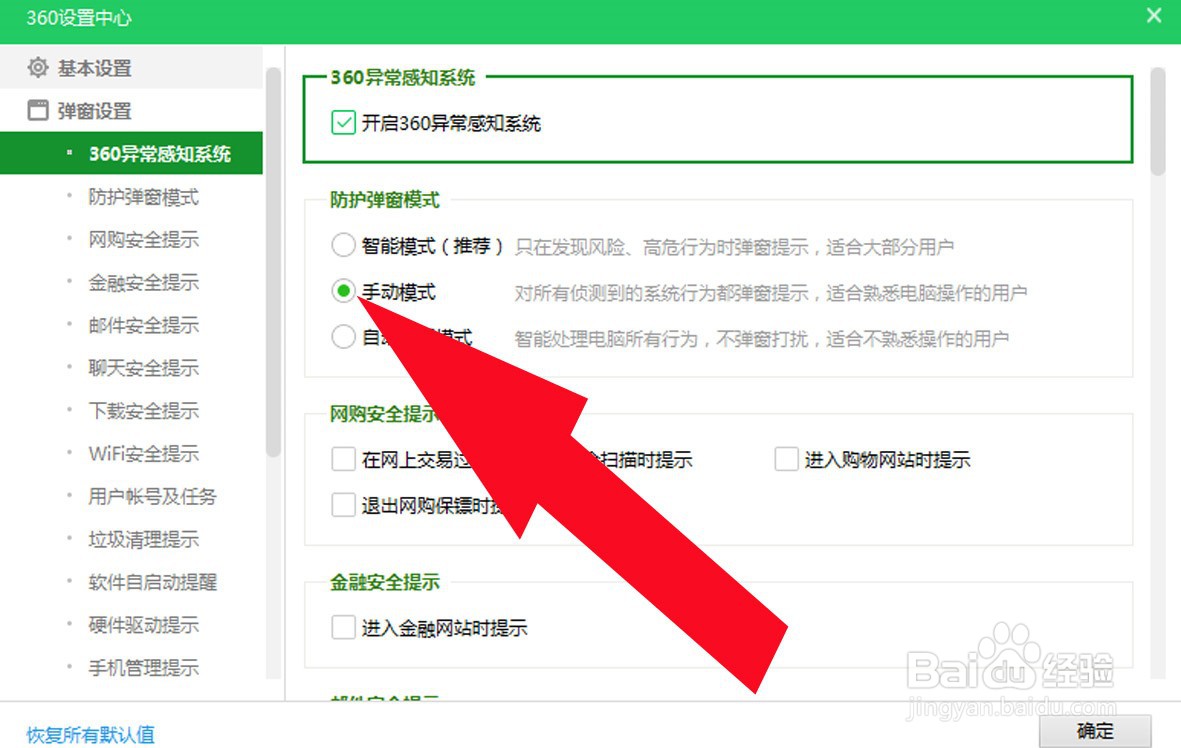Go to 网购安全提示 in the sidebar

143,240
